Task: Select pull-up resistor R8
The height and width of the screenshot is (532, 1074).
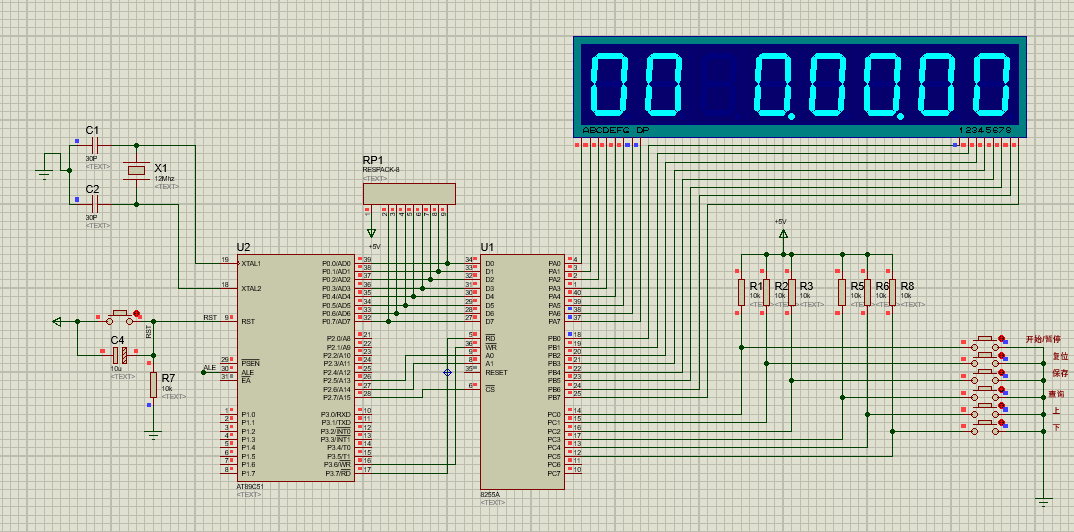Action: [892, 291]
